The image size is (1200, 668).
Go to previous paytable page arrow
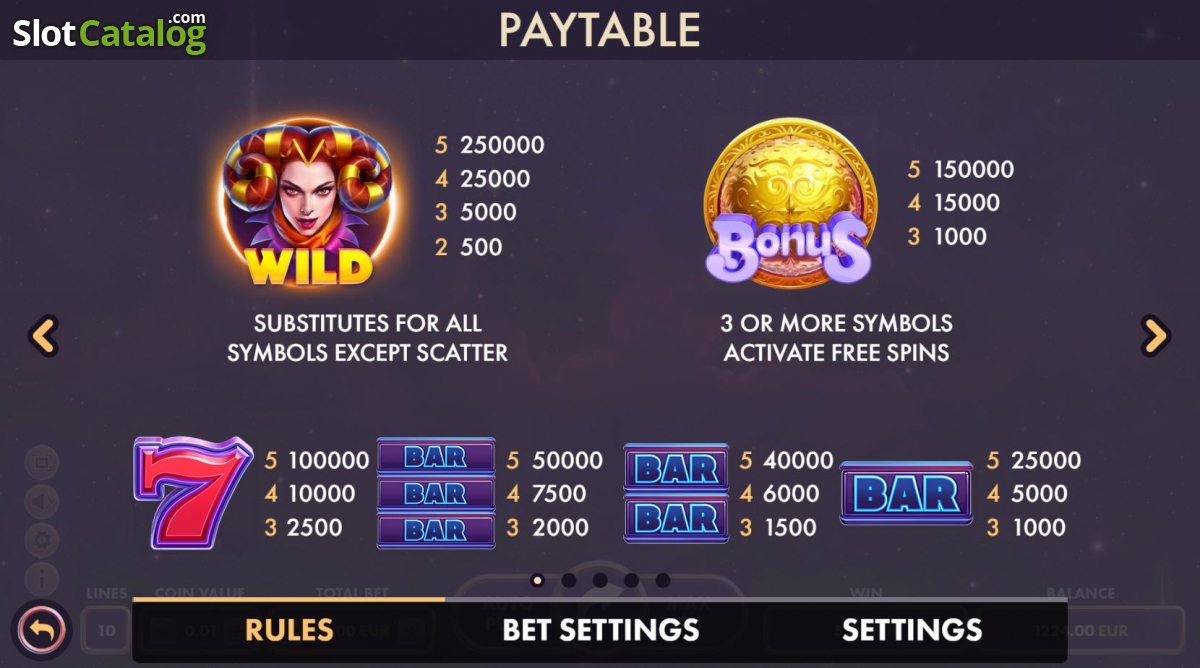(43, 336)
